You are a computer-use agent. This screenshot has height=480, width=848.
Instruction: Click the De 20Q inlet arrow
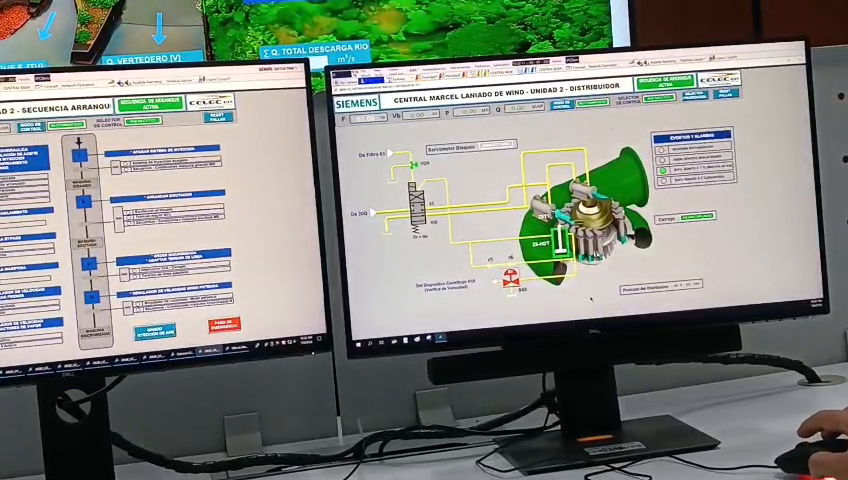(x=373, y=213)
